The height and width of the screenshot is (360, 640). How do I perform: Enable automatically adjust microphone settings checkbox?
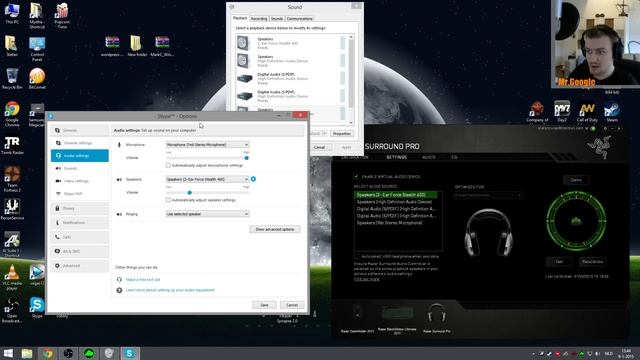point(168,165)
